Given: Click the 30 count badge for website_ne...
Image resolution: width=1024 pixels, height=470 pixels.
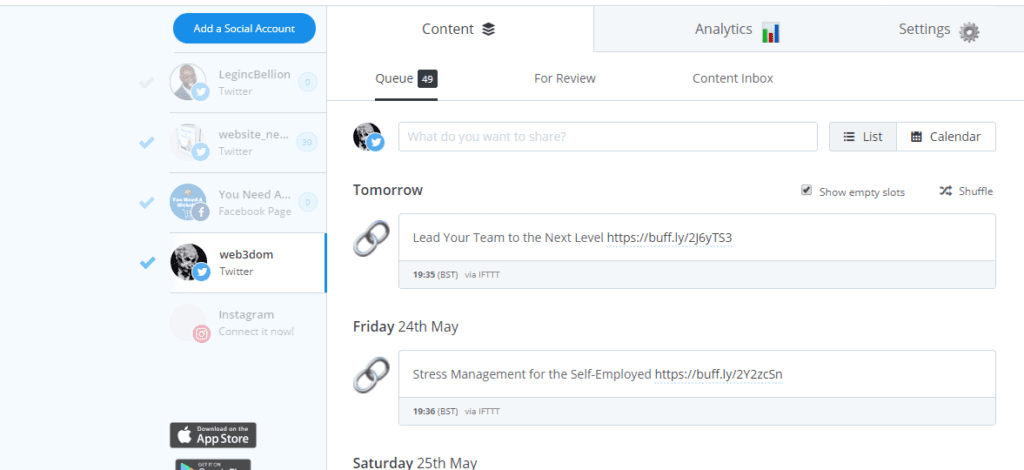Looking at the screenshot, I should pyautogui.click(x=307, y=142).
